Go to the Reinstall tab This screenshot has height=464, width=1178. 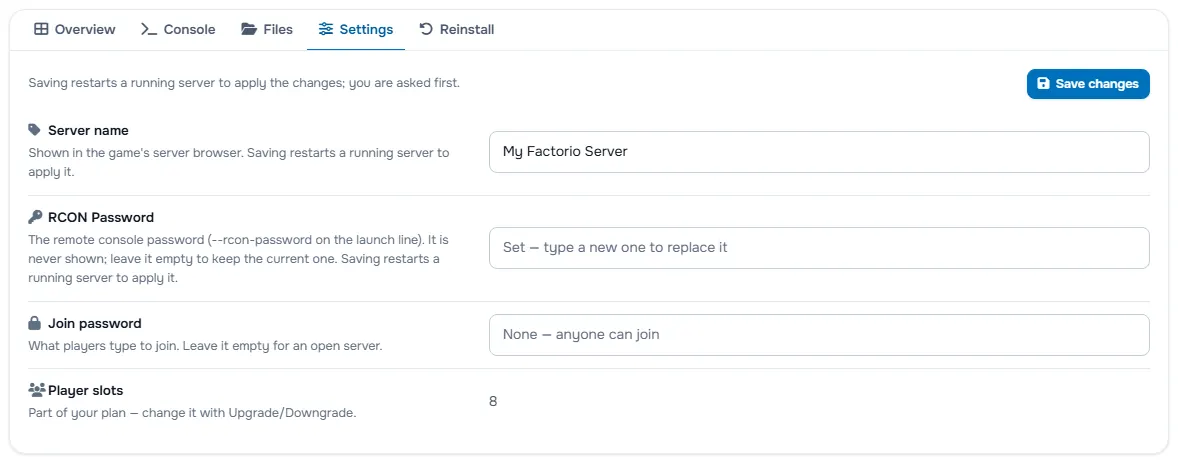click(x=456, y=29)
